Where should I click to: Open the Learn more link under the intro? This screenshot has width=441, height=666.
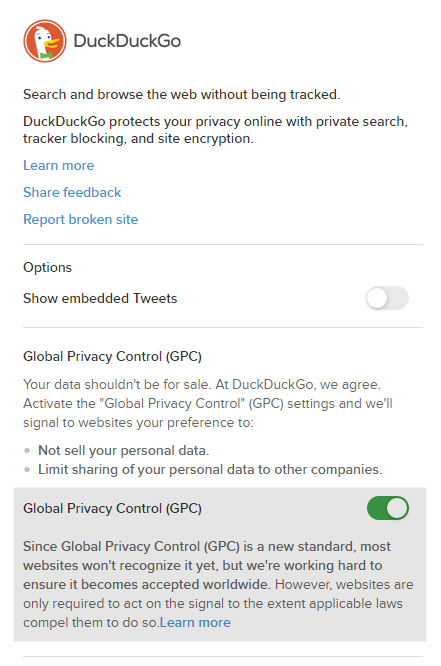(59, 165)
